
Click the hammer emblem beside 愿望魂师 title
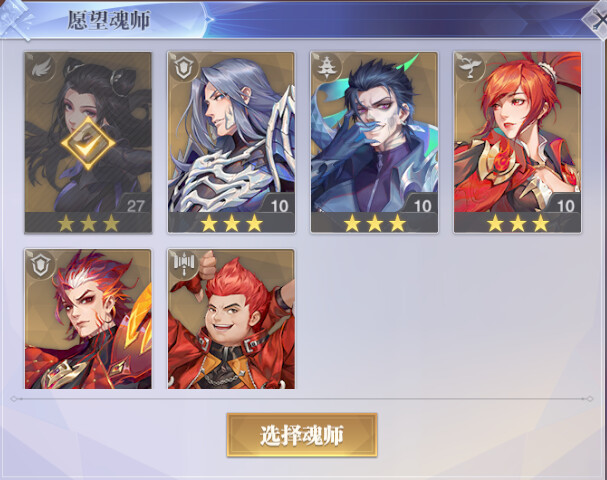click(x=16, y=19)
